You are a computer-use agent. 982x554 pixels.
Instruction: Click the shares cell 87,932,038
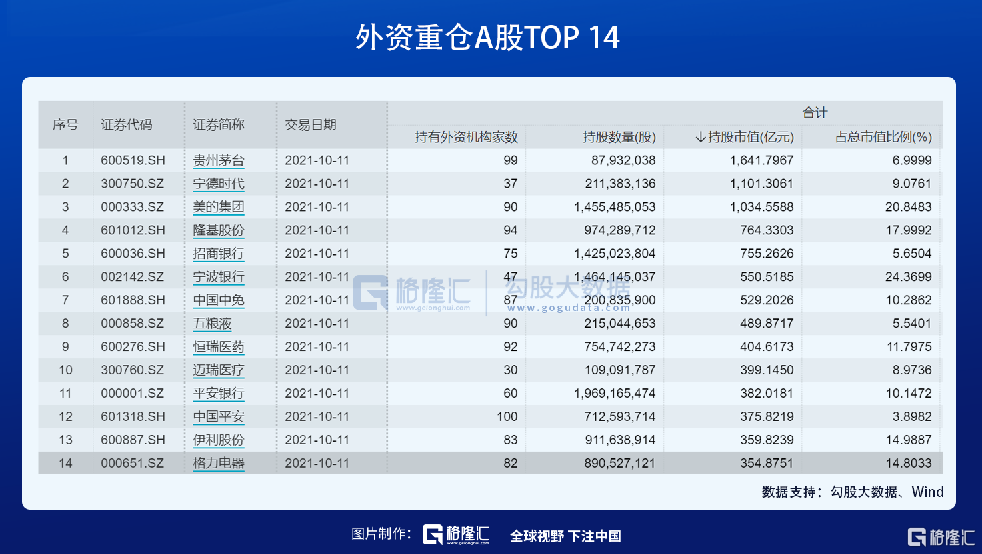pos(623,161)
